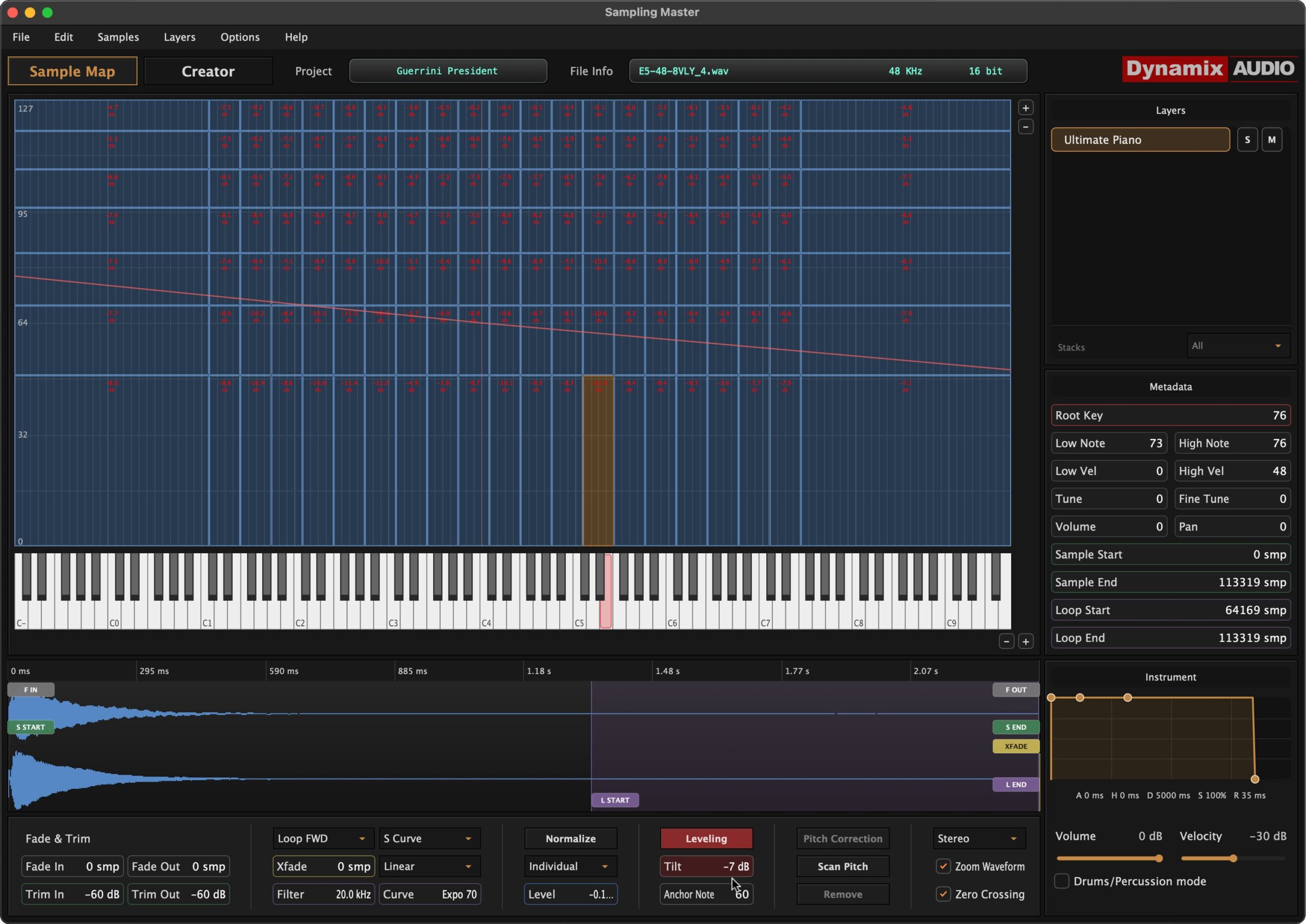This screenshot has width=1306, height=924.
Task: Click the Velocity slider handle
Action: pos(1233,858)
